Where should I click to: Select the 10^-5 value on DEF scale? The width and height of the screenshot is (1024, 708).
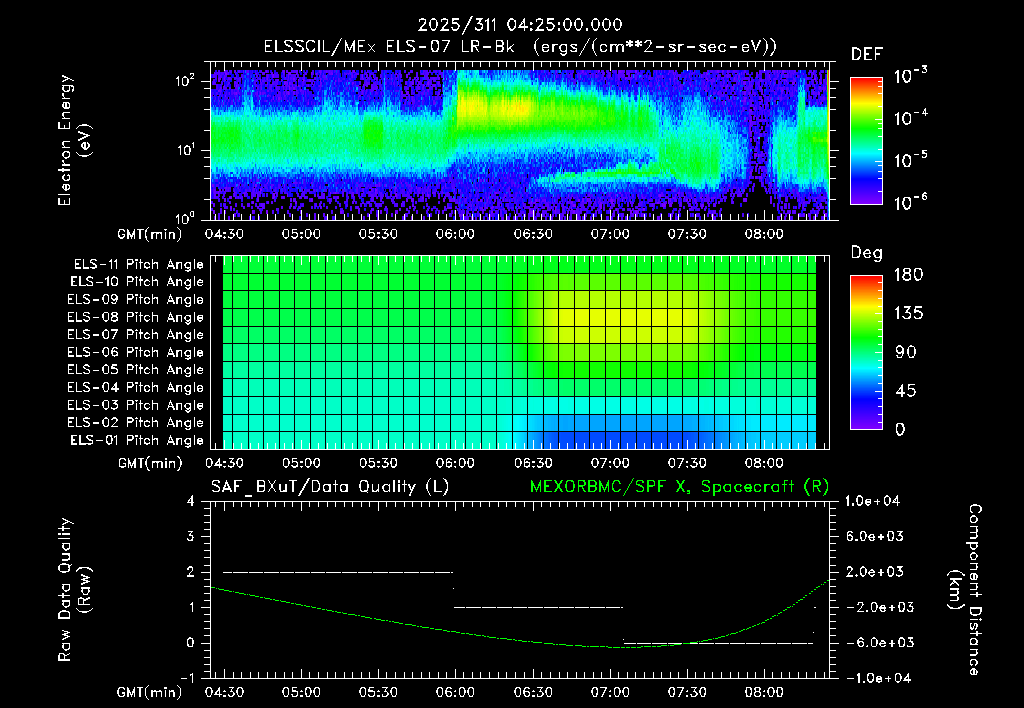pos(911,159)
